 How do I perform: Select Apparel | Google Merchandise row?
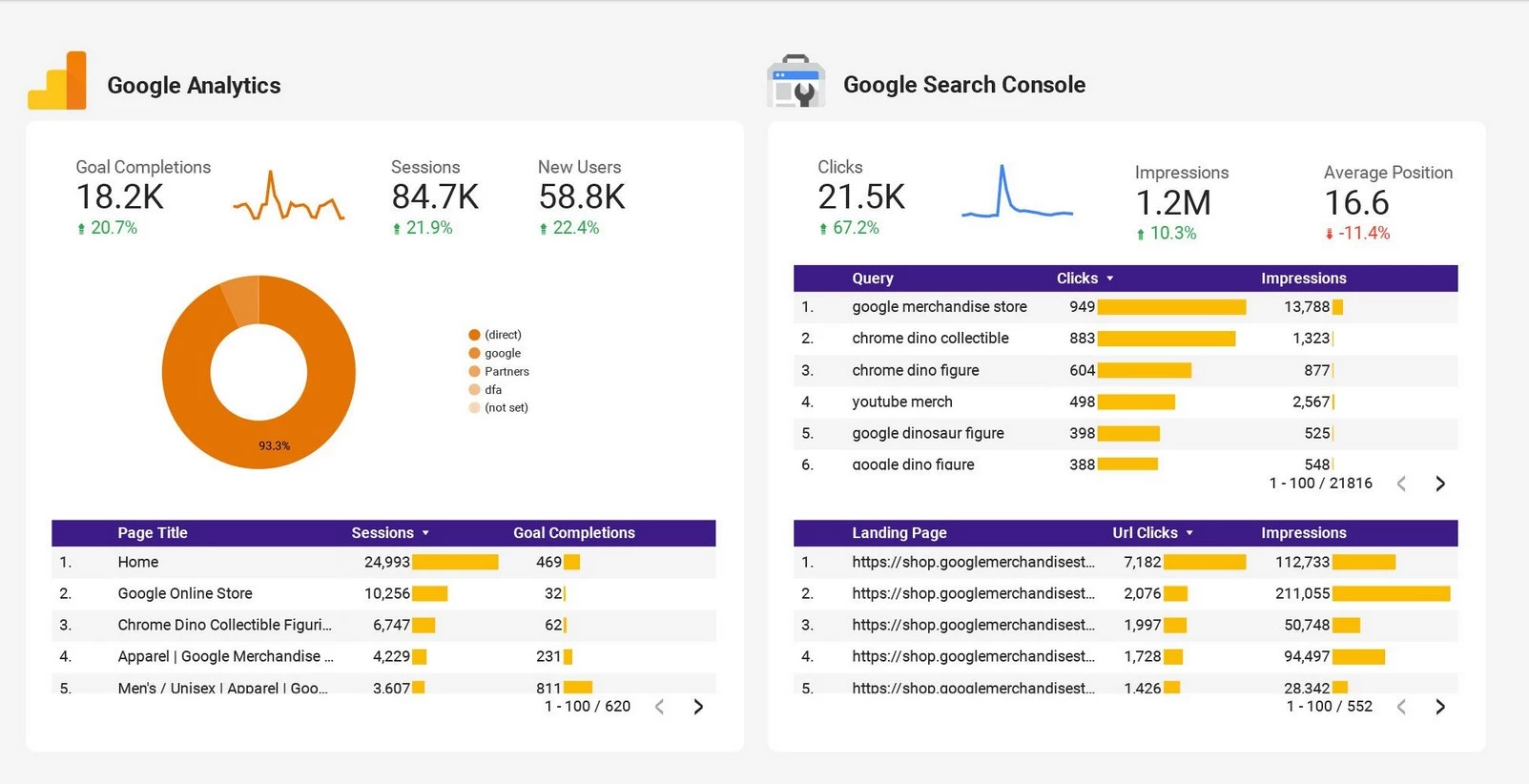[x=383, y=656]
